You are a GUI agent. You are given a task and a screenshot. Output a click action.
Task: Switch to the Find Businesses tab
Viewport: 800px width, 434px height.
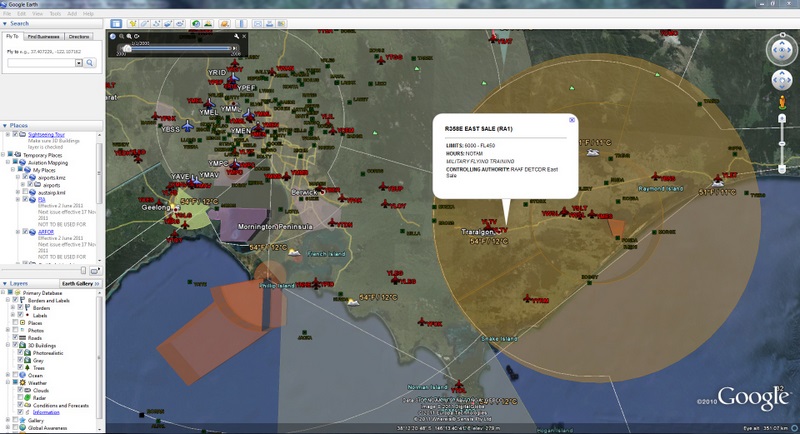tap(44, 37)
